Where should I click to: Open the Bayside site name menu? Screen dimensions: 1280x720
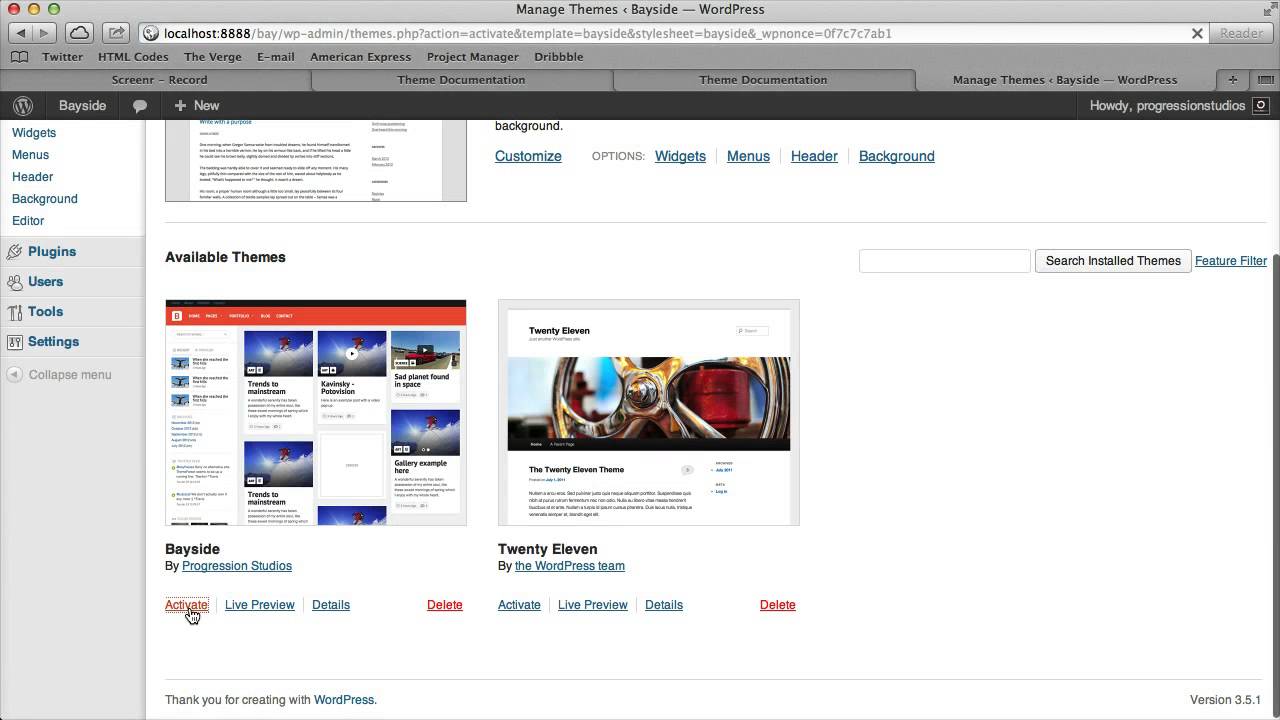(x=82, y=105)
